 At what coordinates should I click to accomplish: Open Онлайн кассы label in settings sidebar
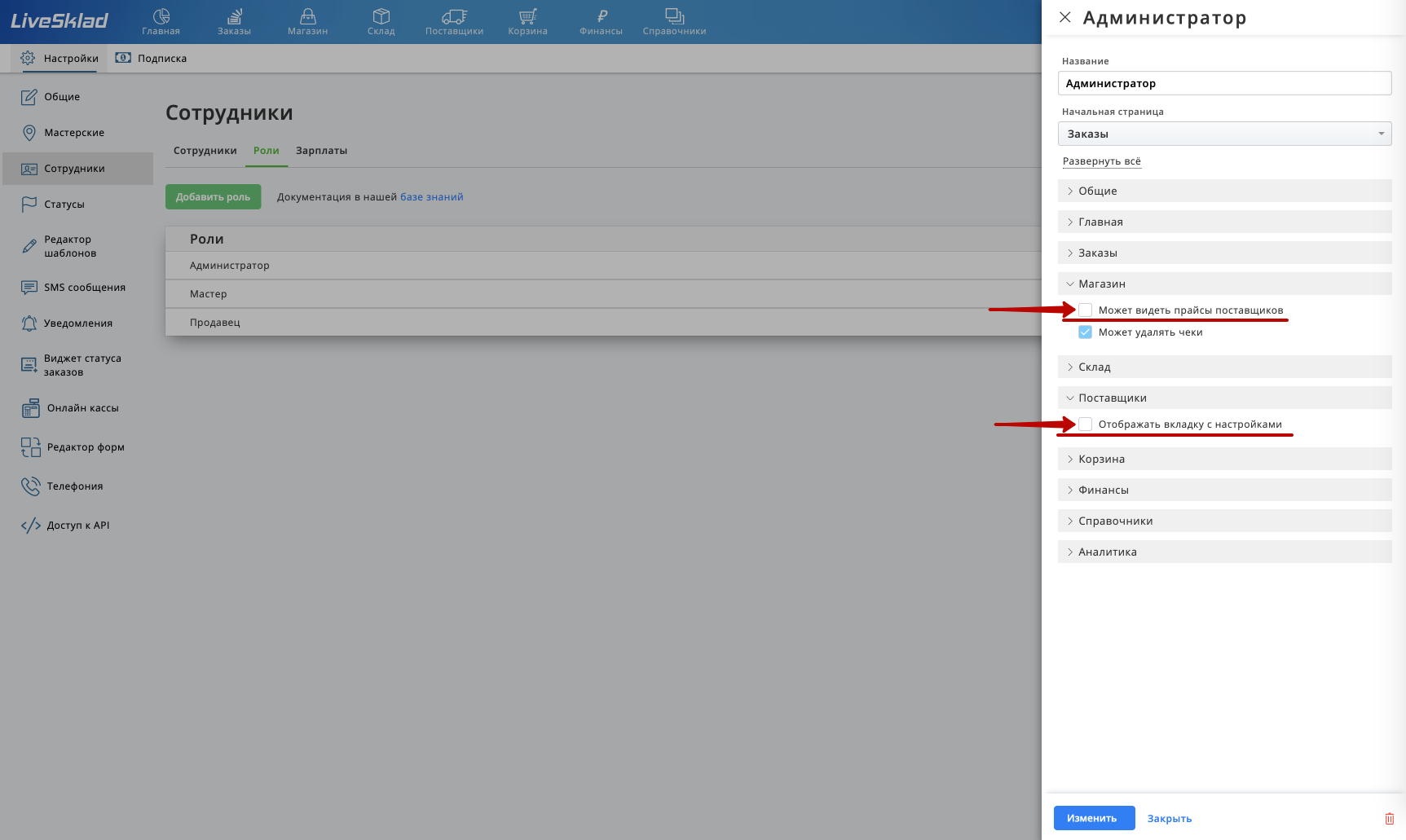[x=83, y=408]
